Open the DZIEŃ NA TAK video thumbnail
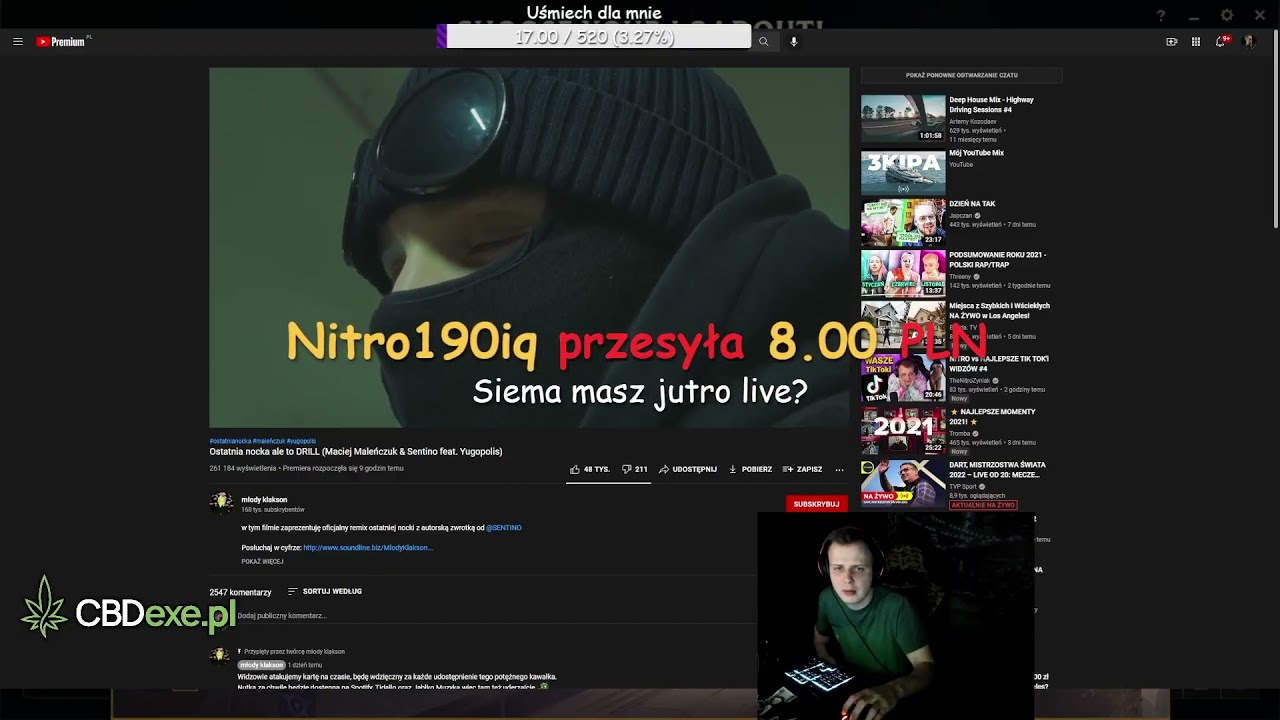The height and width of the screenshot is (720, 1280). [903, 222]
